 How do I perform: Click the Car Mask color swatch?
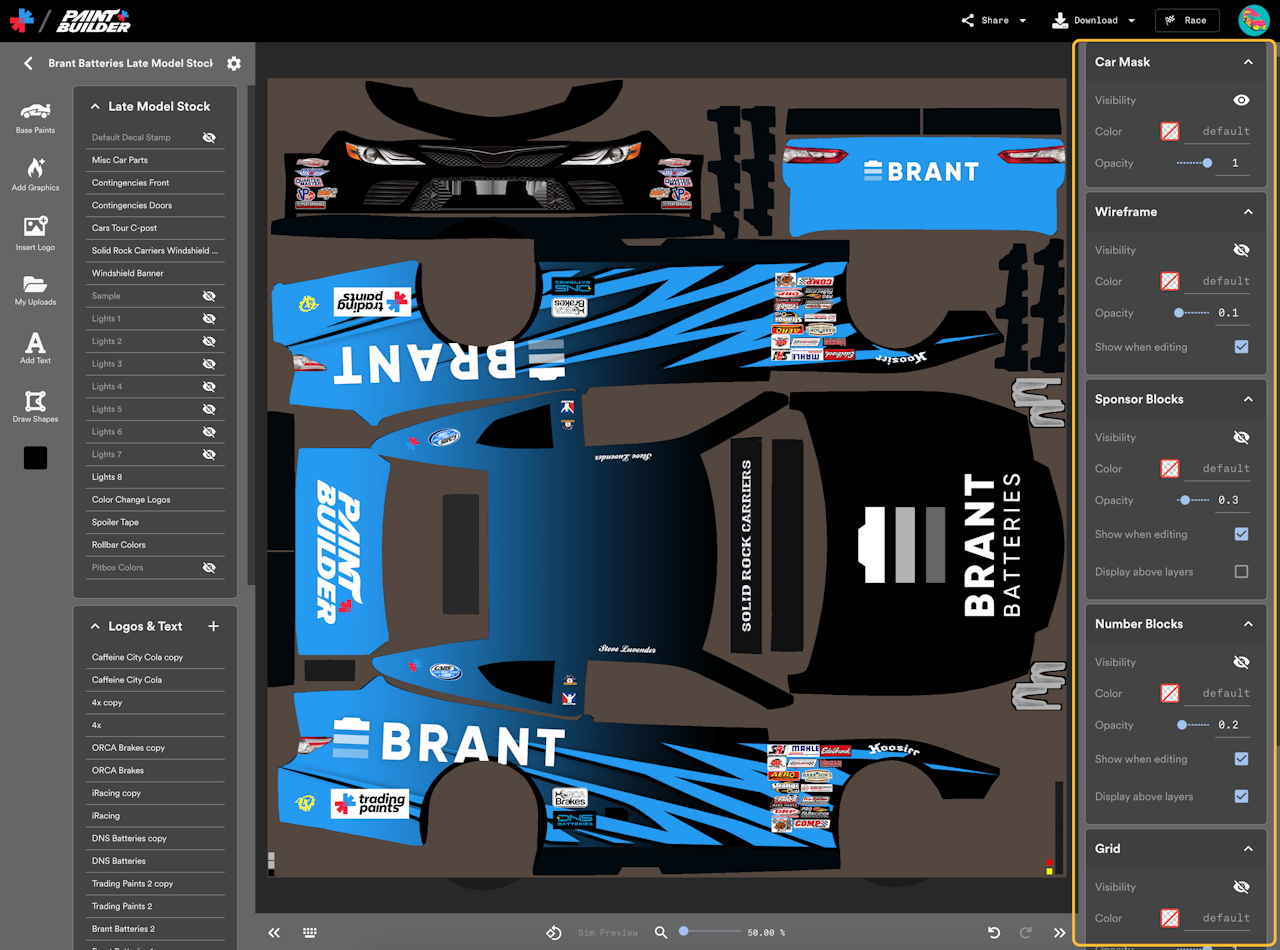tap(1169, 131)
